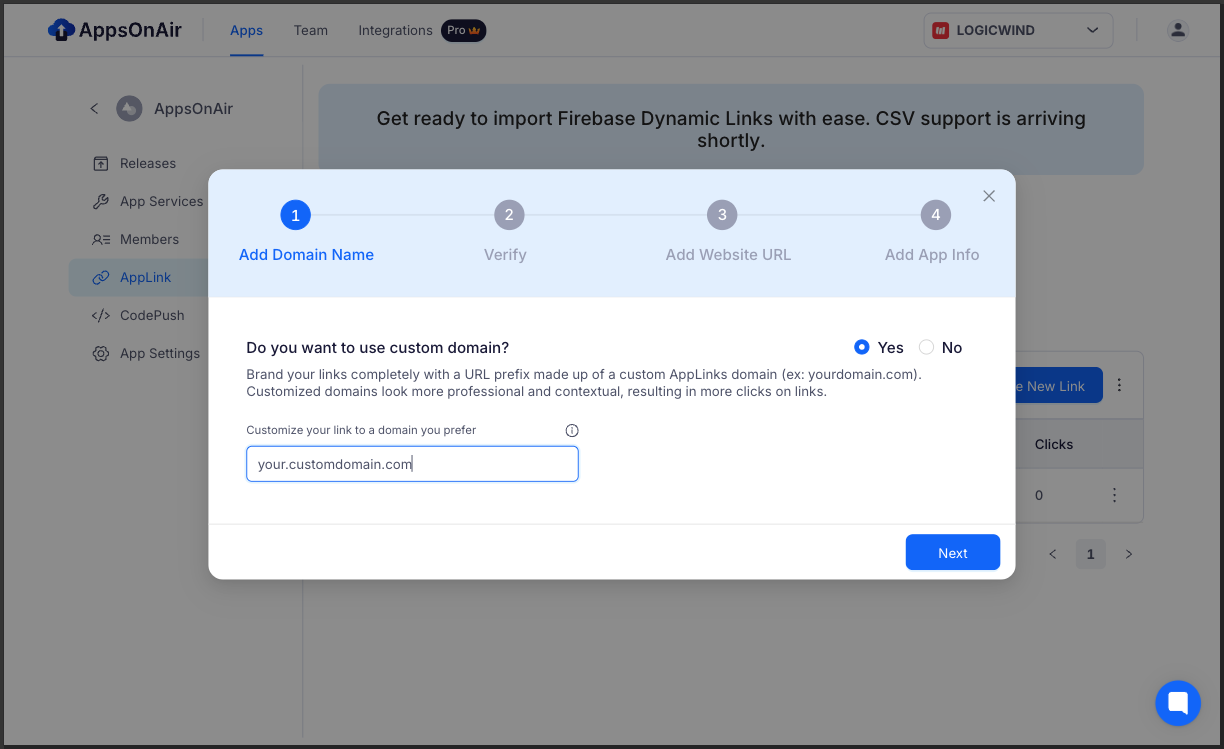Image resolution: width=1224 pixels, height=749 pixels.
Task: Click the Next button
Action: pos(953,553)
